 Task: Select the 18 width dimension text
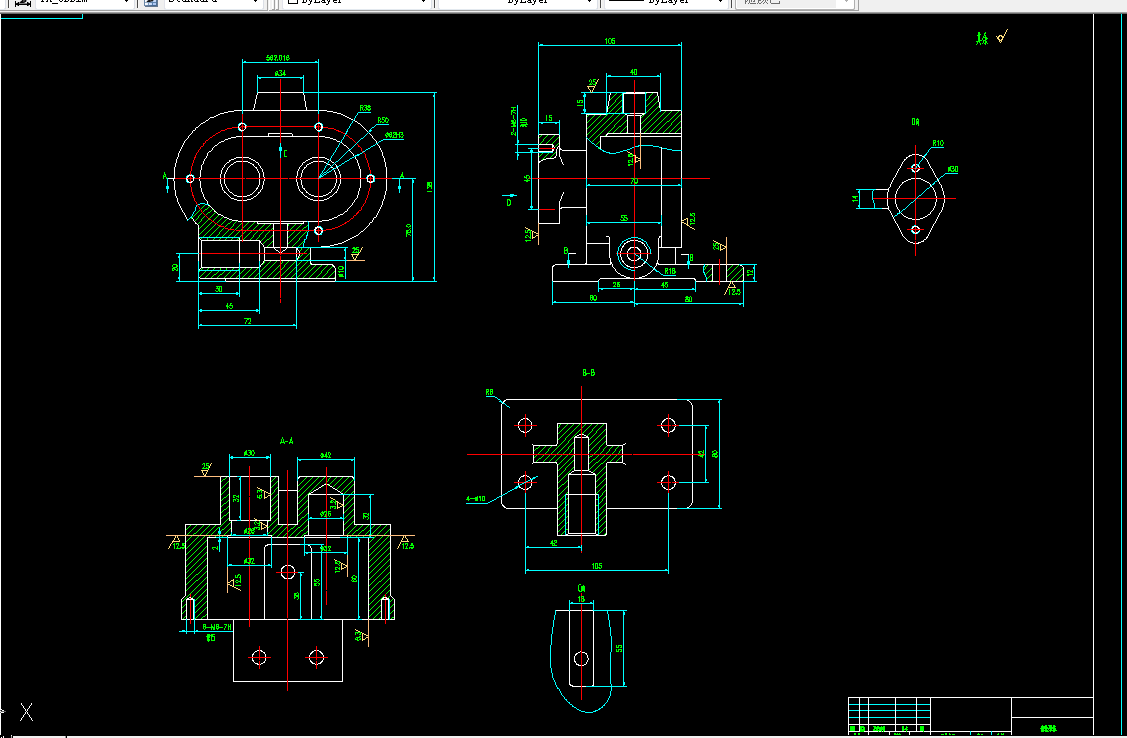(581, 598)
